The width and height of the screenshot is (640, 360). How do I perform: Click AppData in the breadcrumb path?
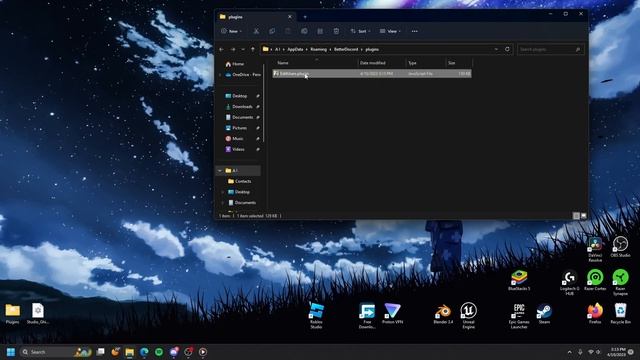(x=295, y=49)
